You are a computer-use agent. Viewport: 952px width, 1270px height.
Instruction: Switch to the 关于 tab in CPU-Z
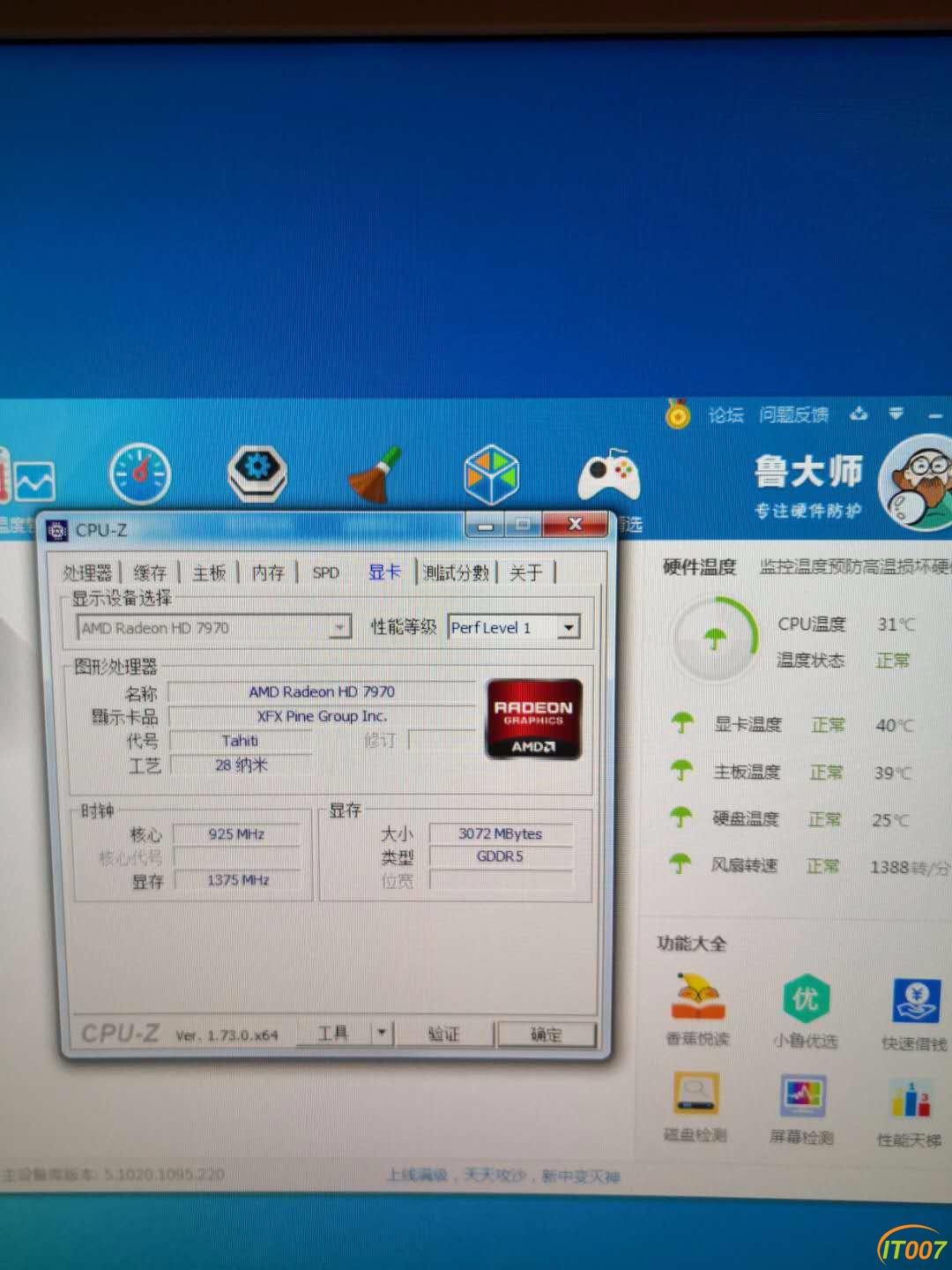pos(526,573)
